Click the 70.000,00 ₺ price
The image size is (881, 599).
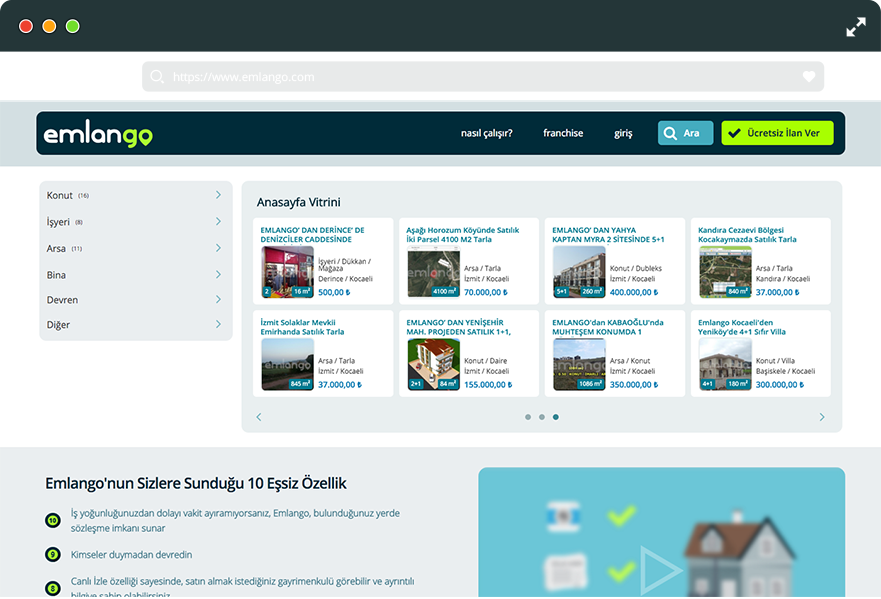486,292
